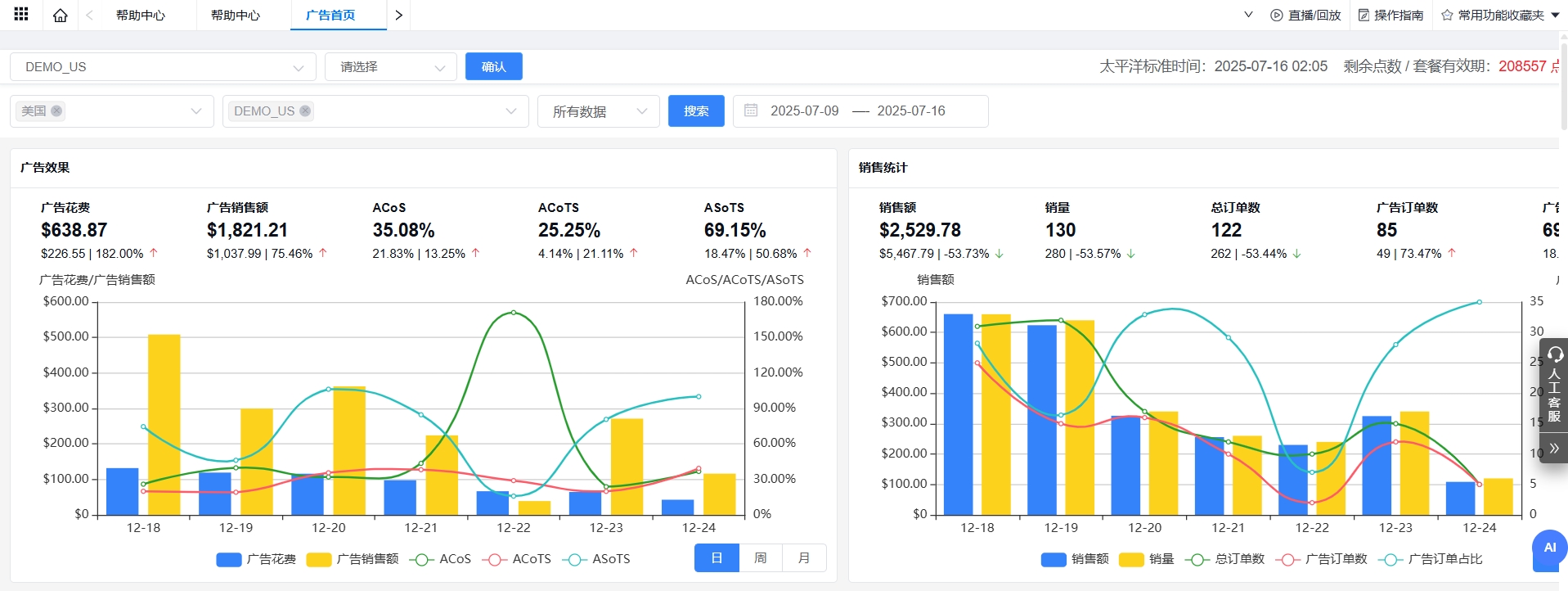The width and height of the screenshot is (1568, 591).
Task: Toggle the 广告订单数 legend series
Action: pos(1321,559)
